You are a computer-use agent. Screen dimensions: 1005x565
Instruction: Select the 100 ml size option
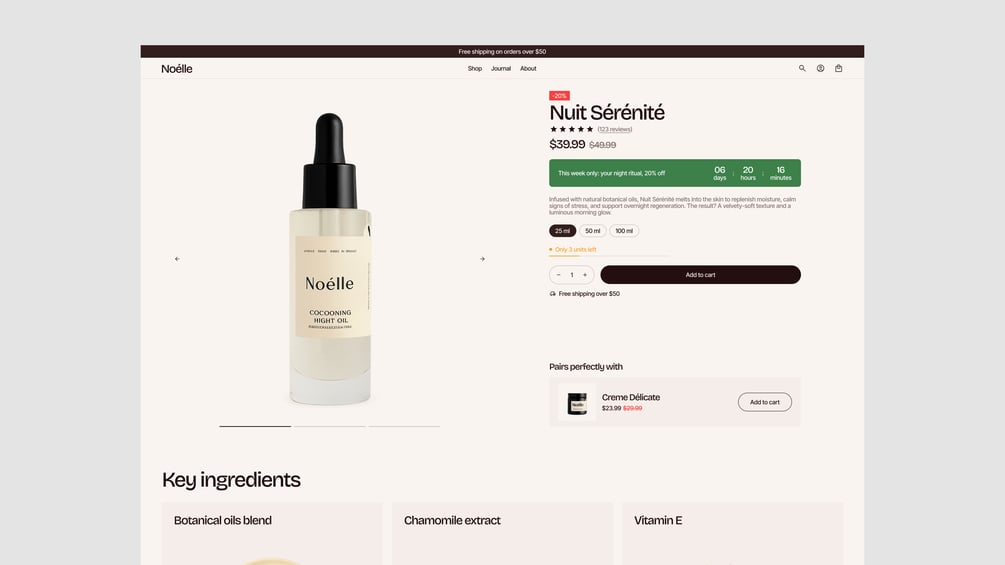[x=624, y=231]
